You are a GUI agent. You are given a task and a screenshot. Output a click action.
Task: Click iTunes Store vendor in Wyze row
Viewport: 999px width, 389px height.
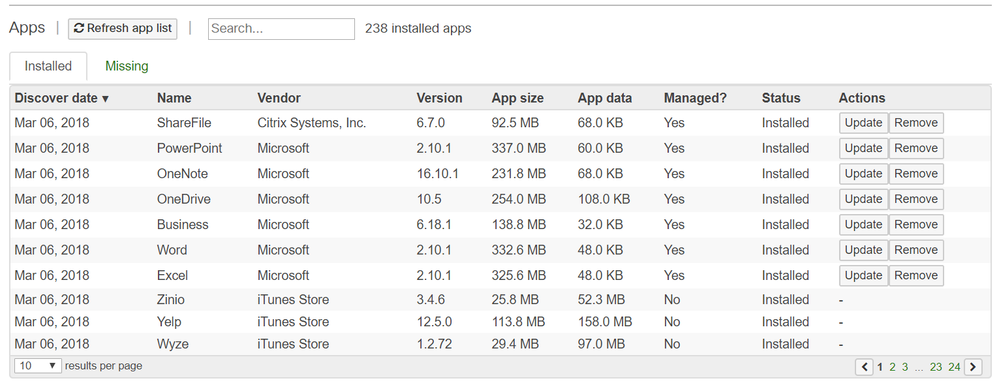[293, 344]
